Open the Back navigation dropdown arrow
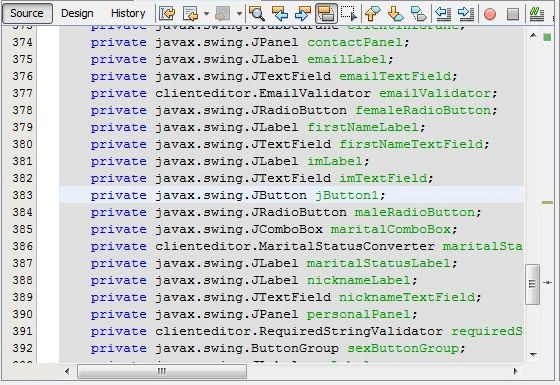This screenshot has width=560, height=385. click(206, 14)
